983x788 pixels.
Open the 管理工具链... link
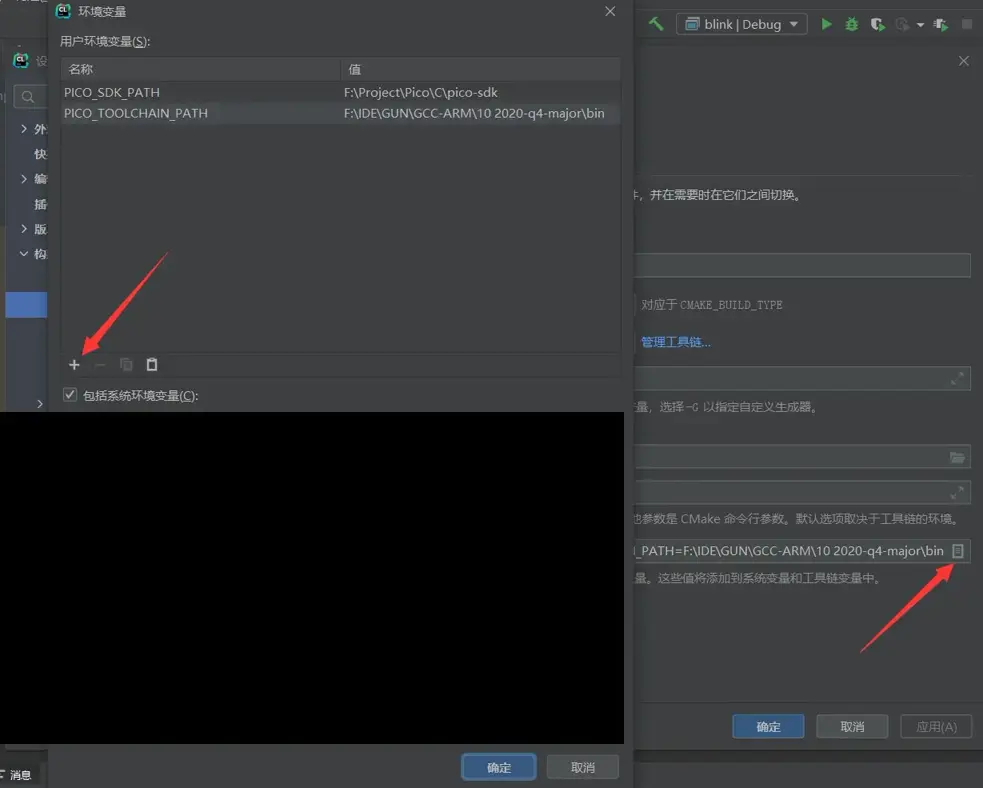coord(676,342)
